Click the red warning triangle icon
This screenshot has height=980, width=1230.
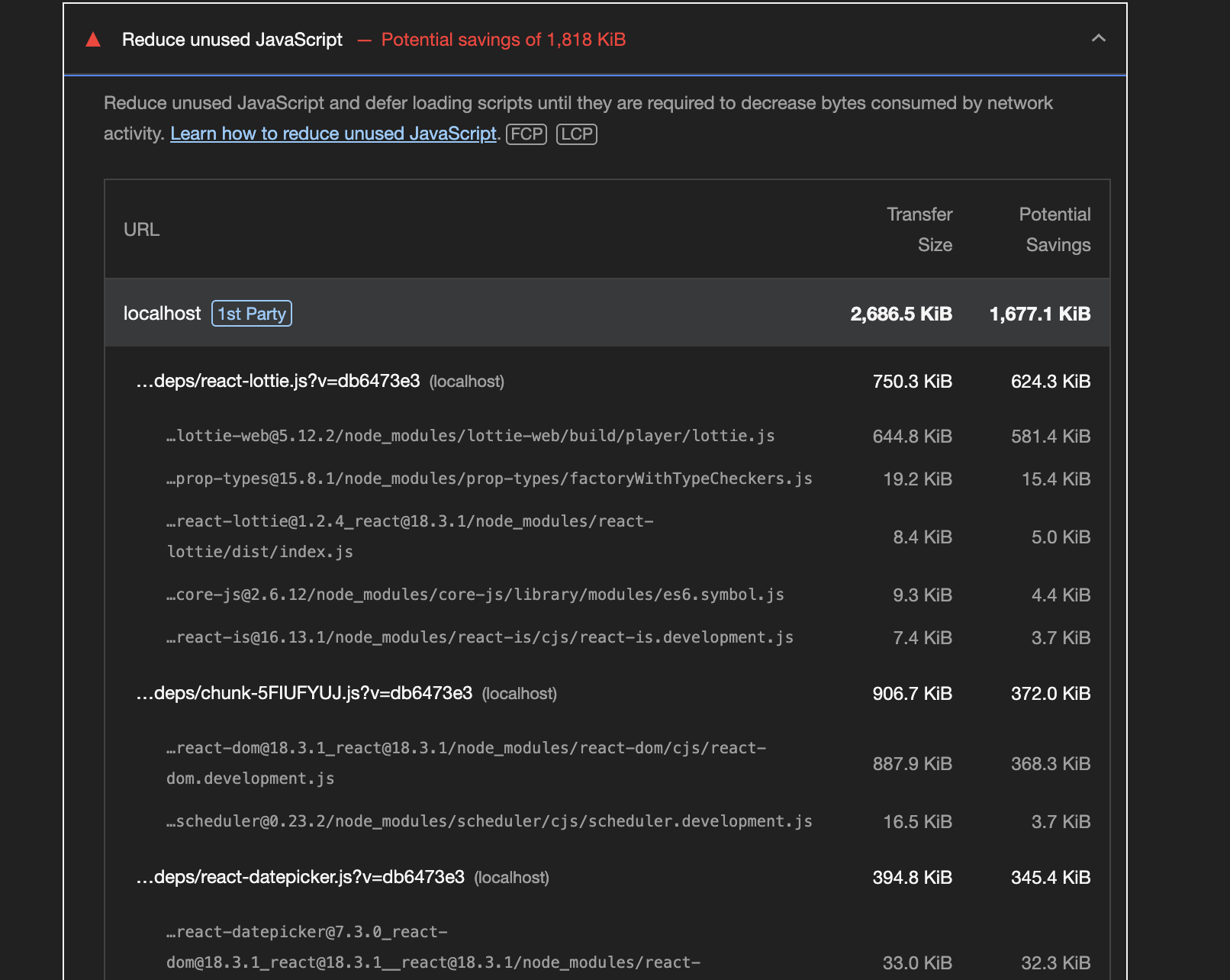(x=93, y=40)
